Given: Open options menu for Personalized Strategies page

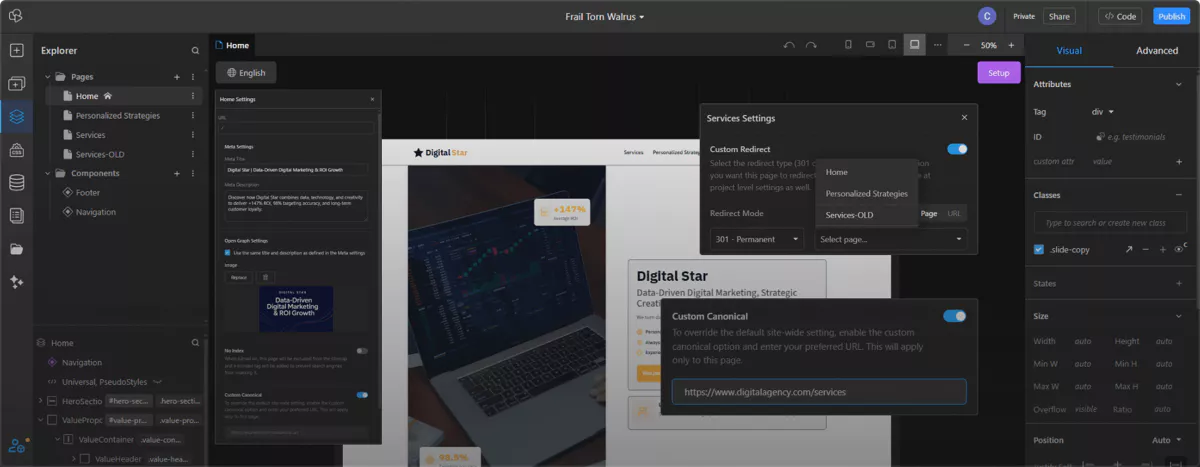Looking at the screenshot, I should (x=193, y=115).
